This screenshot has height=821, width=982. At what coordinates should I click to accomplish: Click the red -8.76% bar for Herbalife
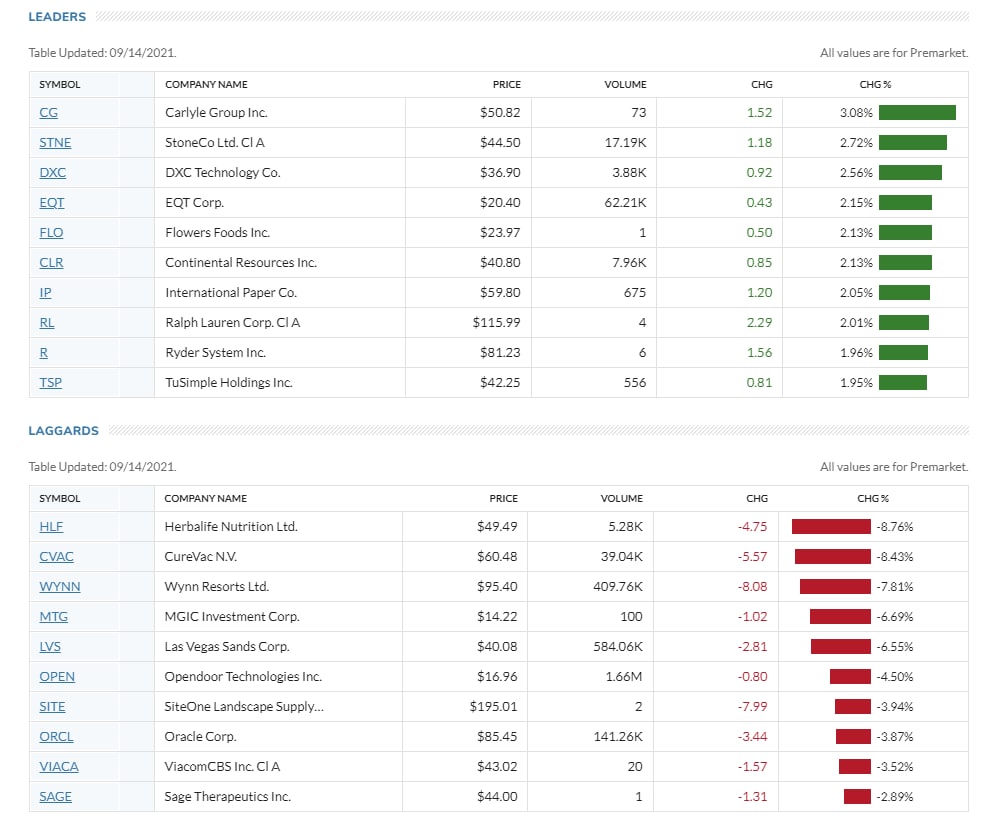(831, 527)
